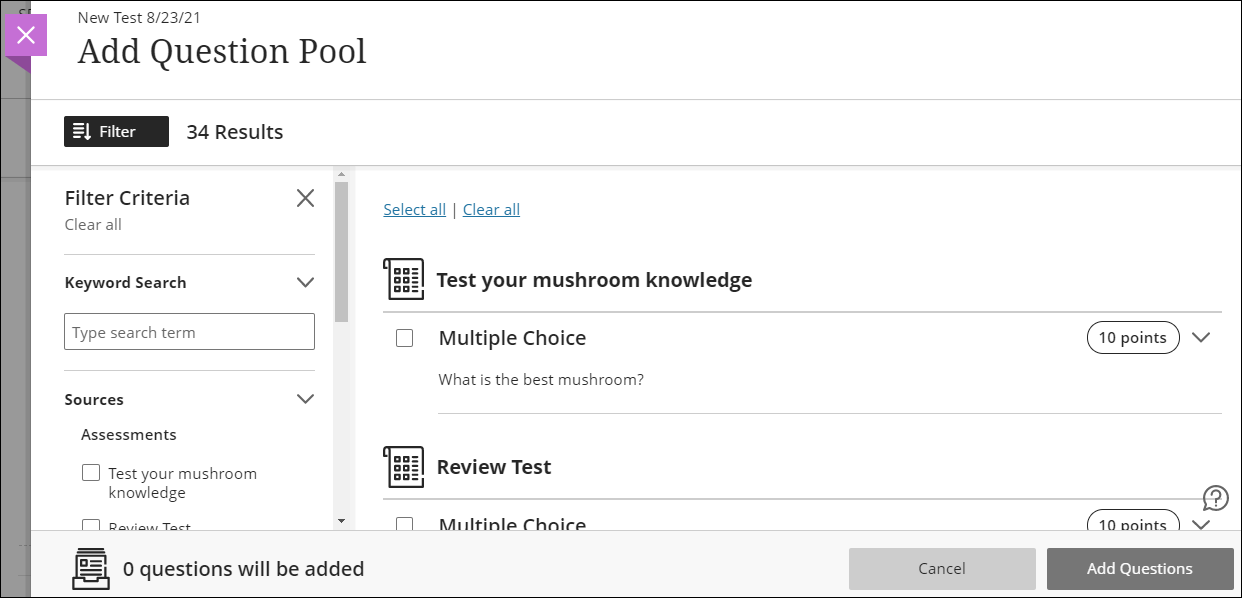Close Filter Criteria panel with the X icon

coord(305,198)
